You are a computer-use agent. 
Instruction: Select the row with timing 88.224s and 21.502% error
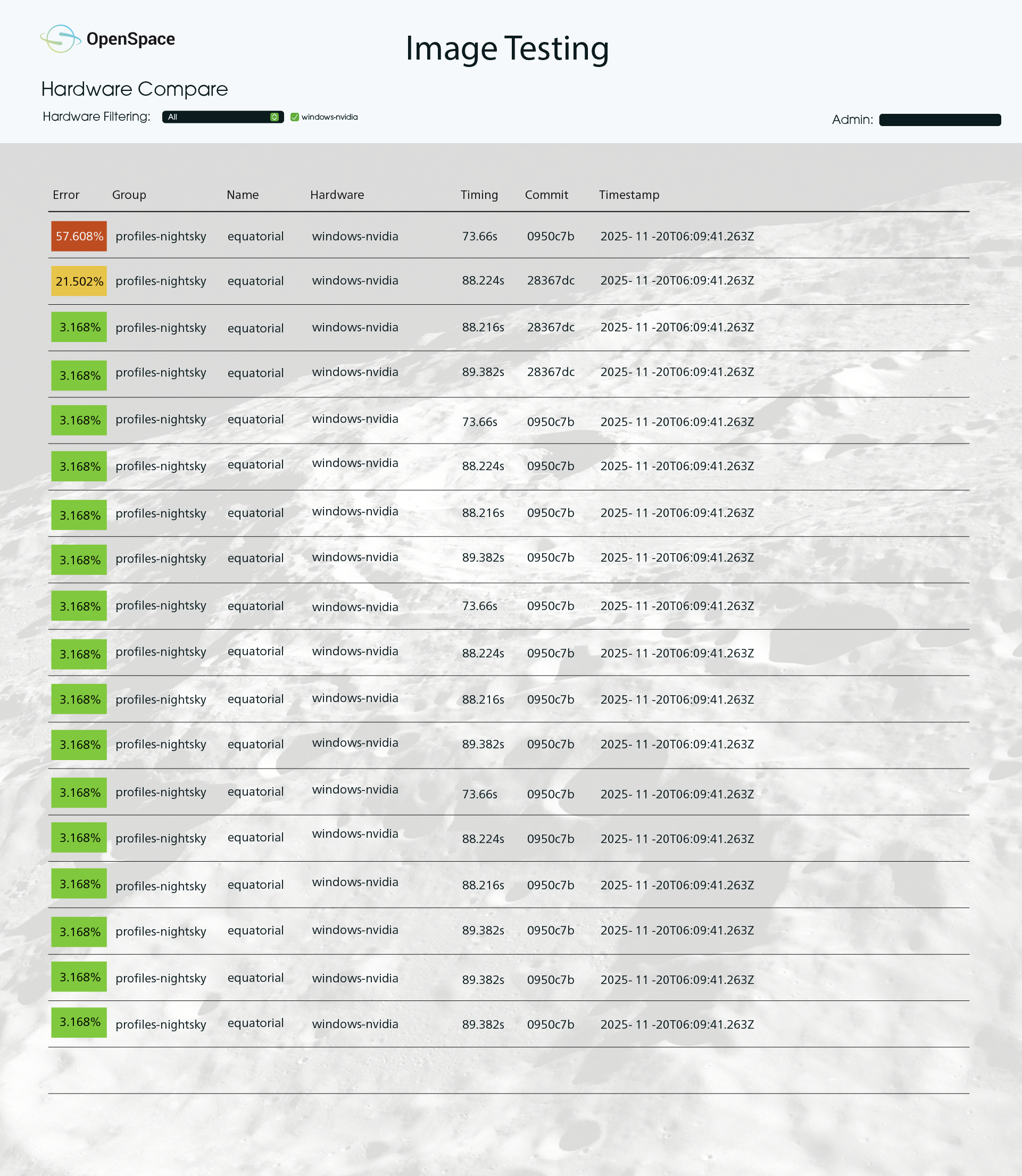[x=483, y=280]
